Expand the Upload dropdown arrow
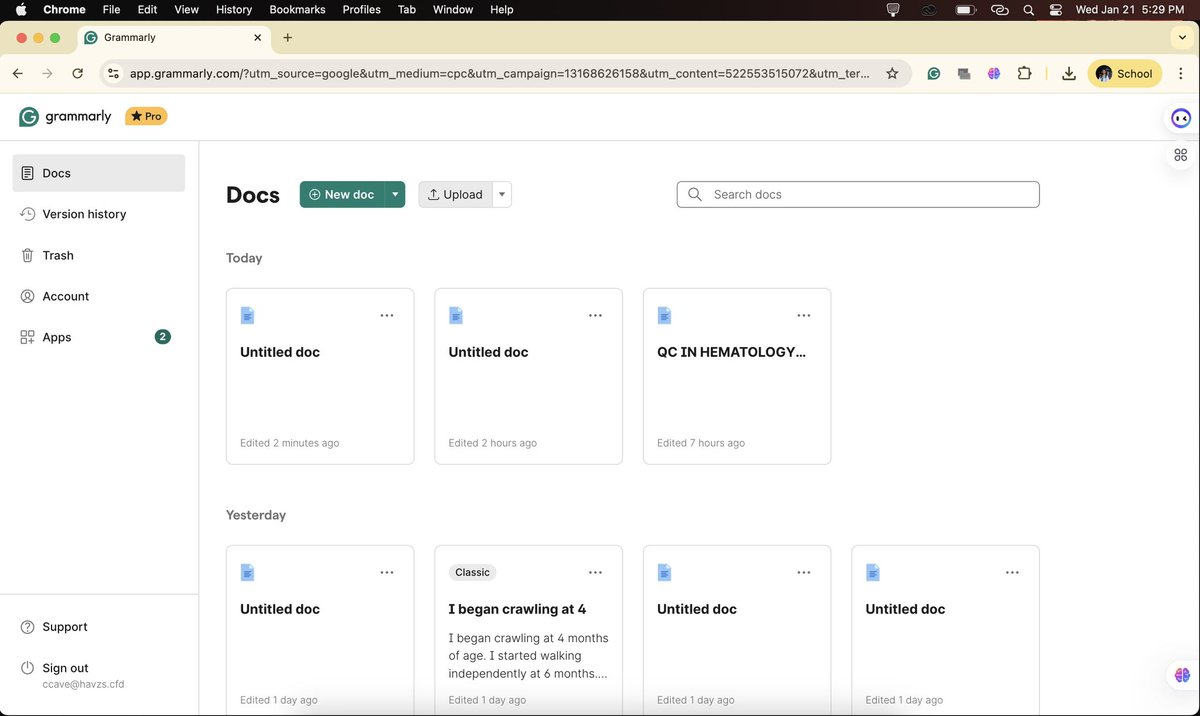The height and width of the screenshot is (716, 1200). tap(502, 194)
